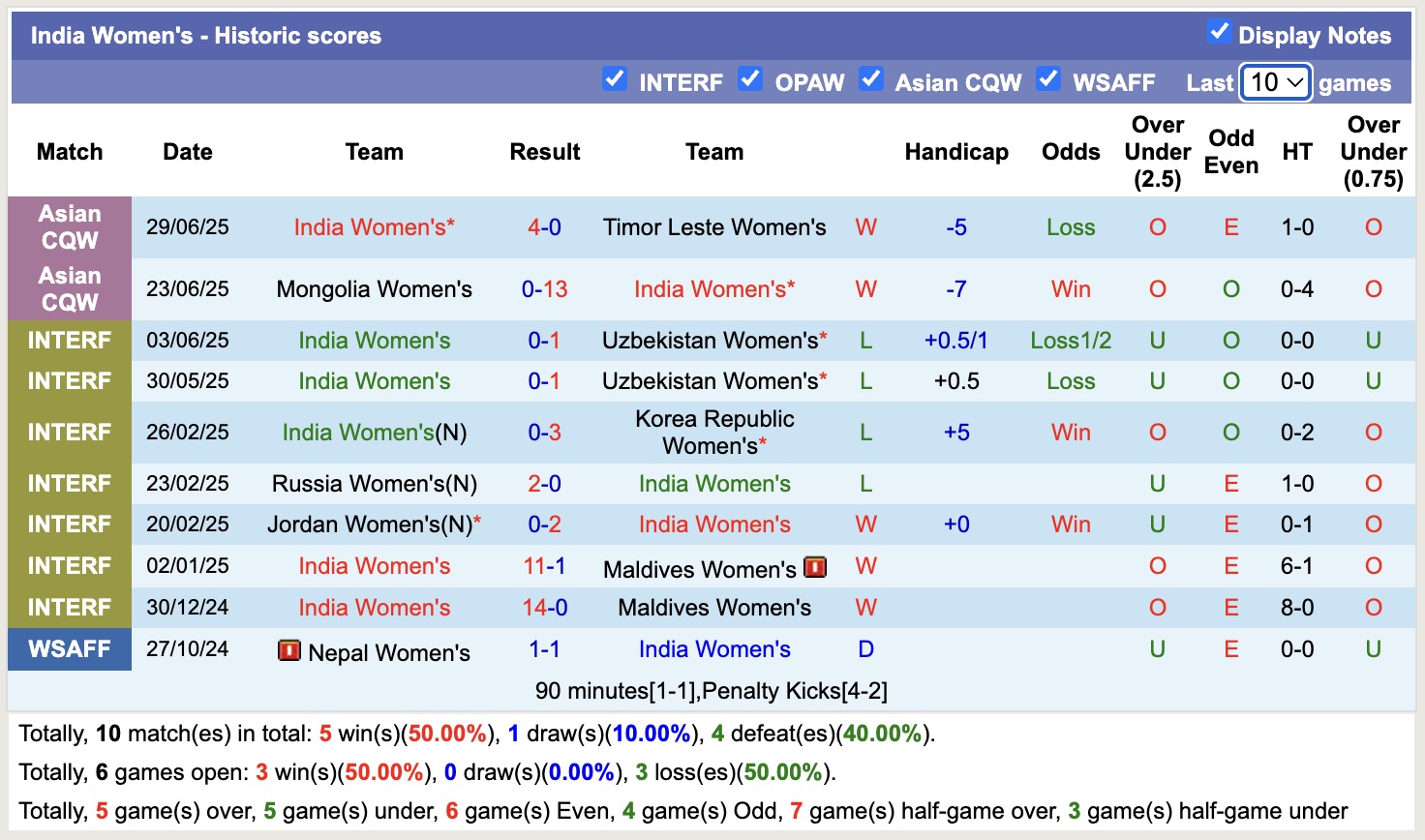The height and width of the screenshot is (840, 1425).
Task: Open Timor Leste Women's team link
Action: (x=714, y=227)
